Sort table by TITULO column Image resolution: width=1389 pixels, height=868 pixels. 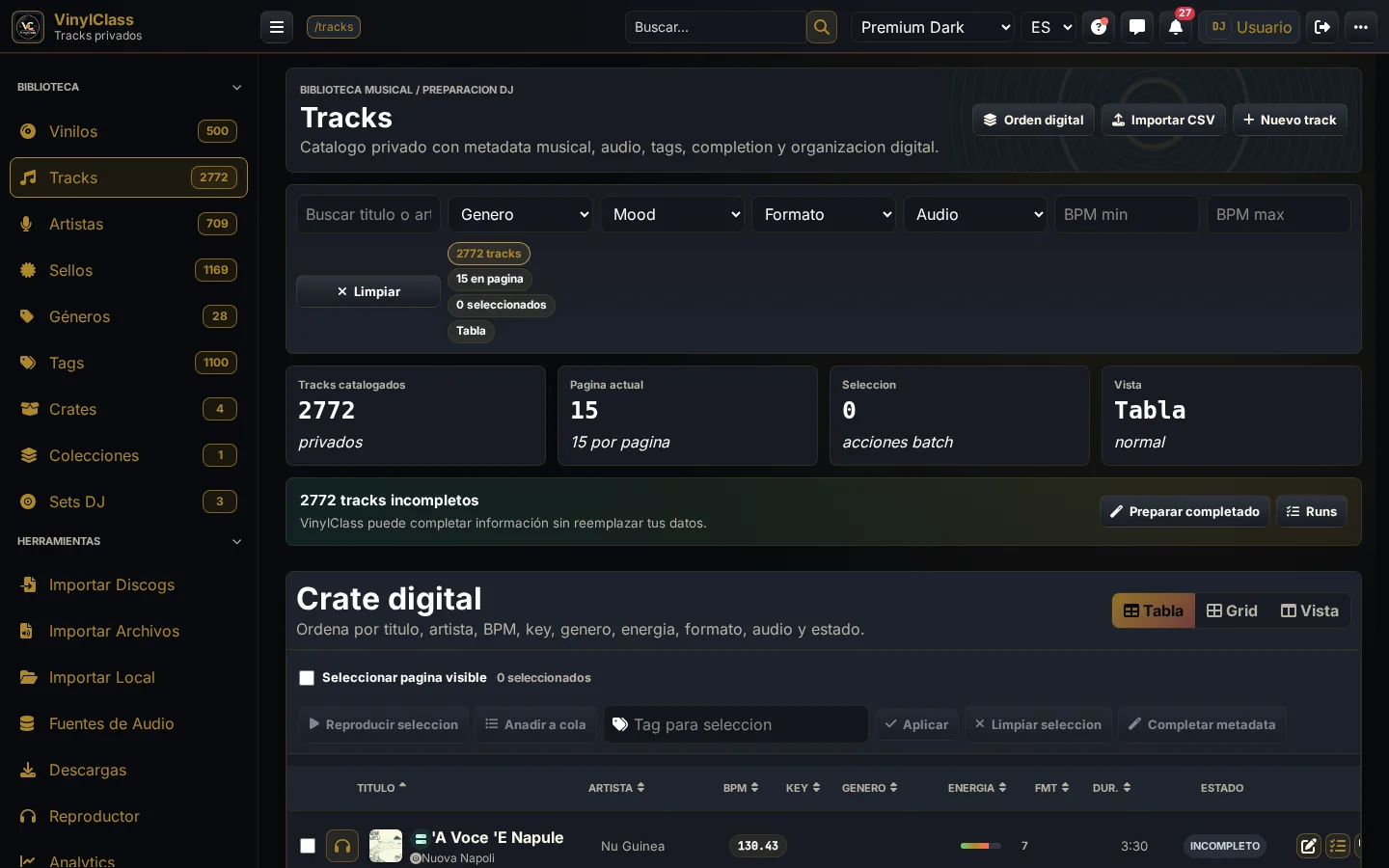(x=382, y=788)
